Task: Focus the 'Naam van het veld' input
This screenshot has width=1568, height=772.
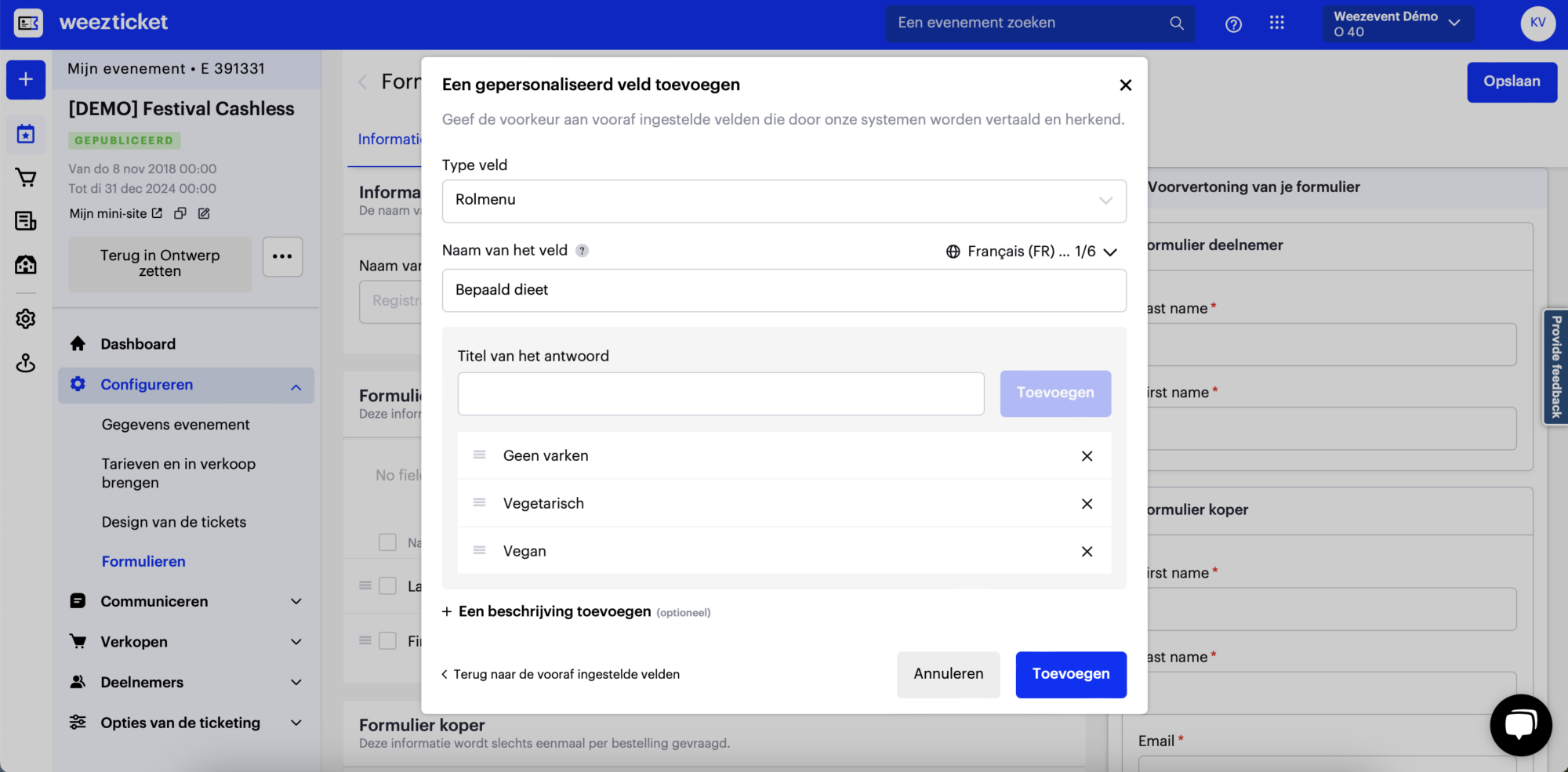Action: (x=784, y=291)
